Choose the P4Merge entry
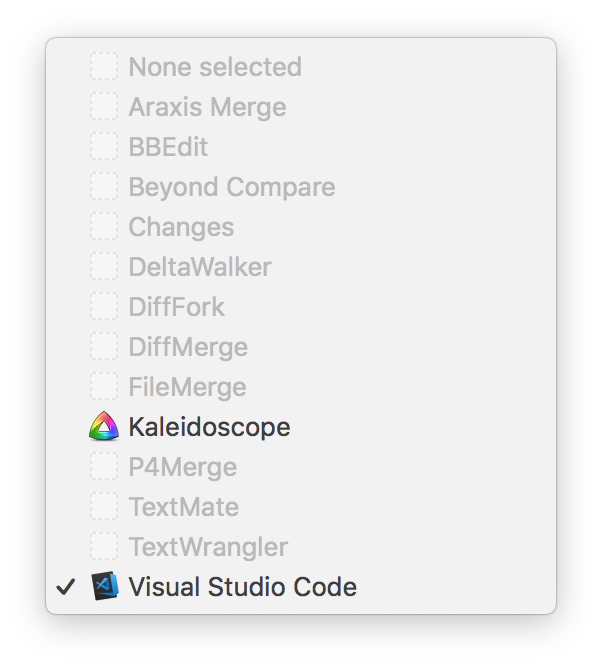The width and height of the screenshot is (602, 668). (301, 466)
